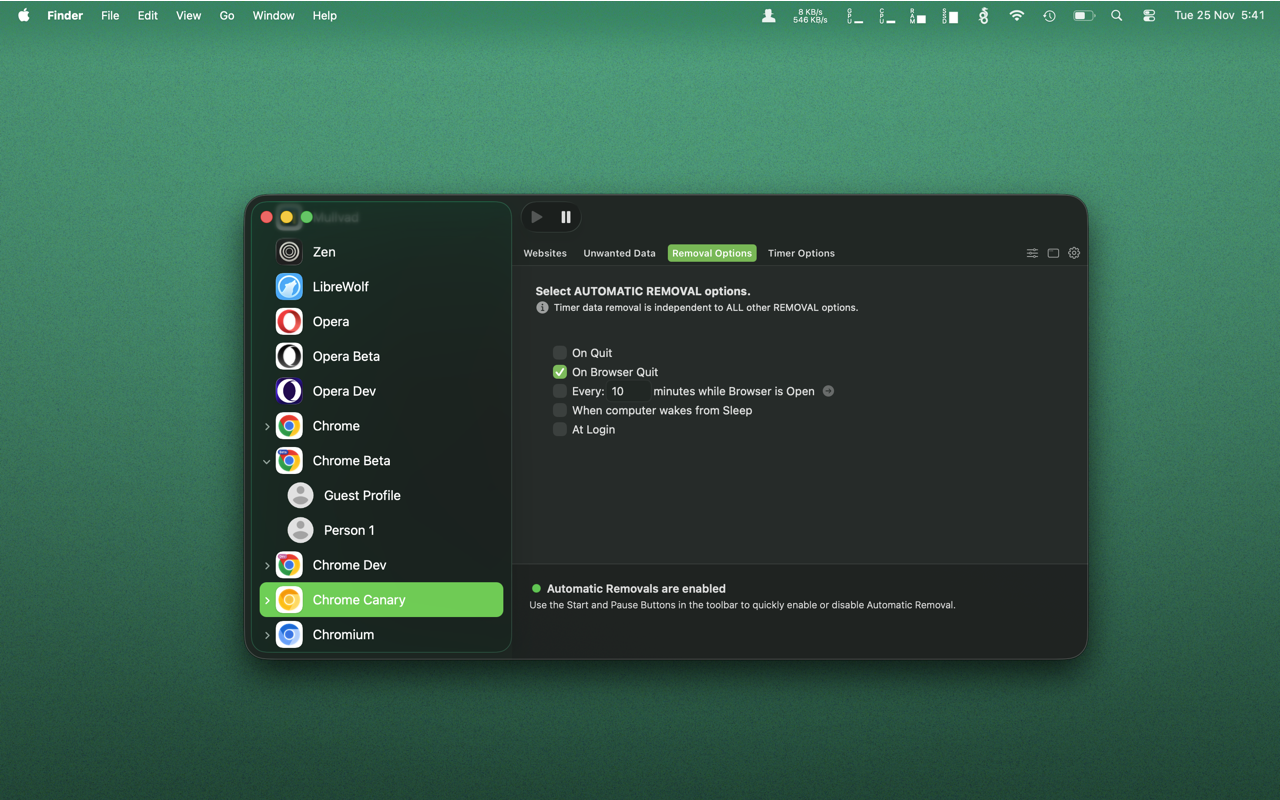Enable the On Quit checkbox
Image resolution: width=1280 pixels, height=800 pixels.
point(560,353)
